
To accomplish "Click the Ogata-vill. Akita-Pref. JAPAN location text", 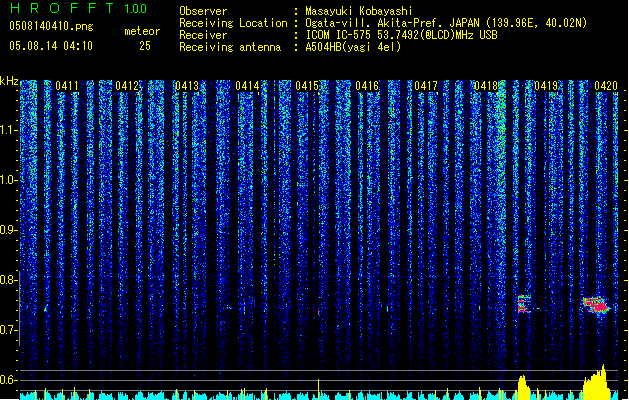I will 446,23.
